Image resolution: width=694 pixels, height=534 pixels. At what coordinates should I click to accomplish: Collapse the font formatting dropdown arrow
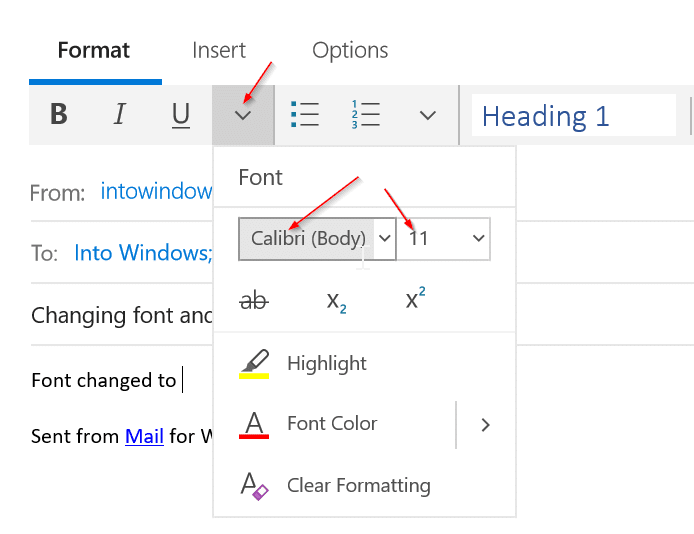(x=243, y=115)
